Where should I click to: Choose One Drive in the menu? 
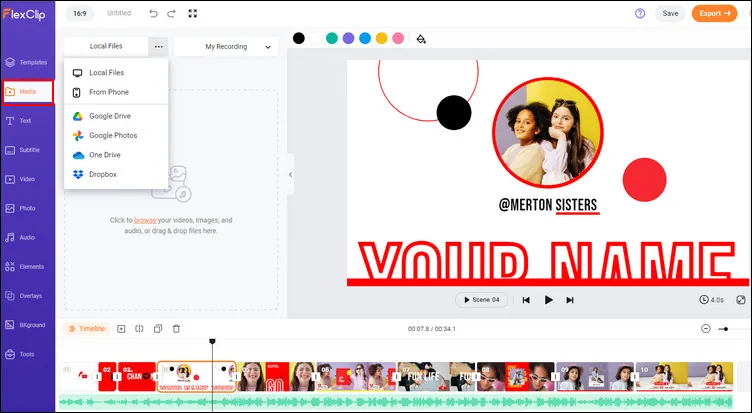click(x=116, y=155)
